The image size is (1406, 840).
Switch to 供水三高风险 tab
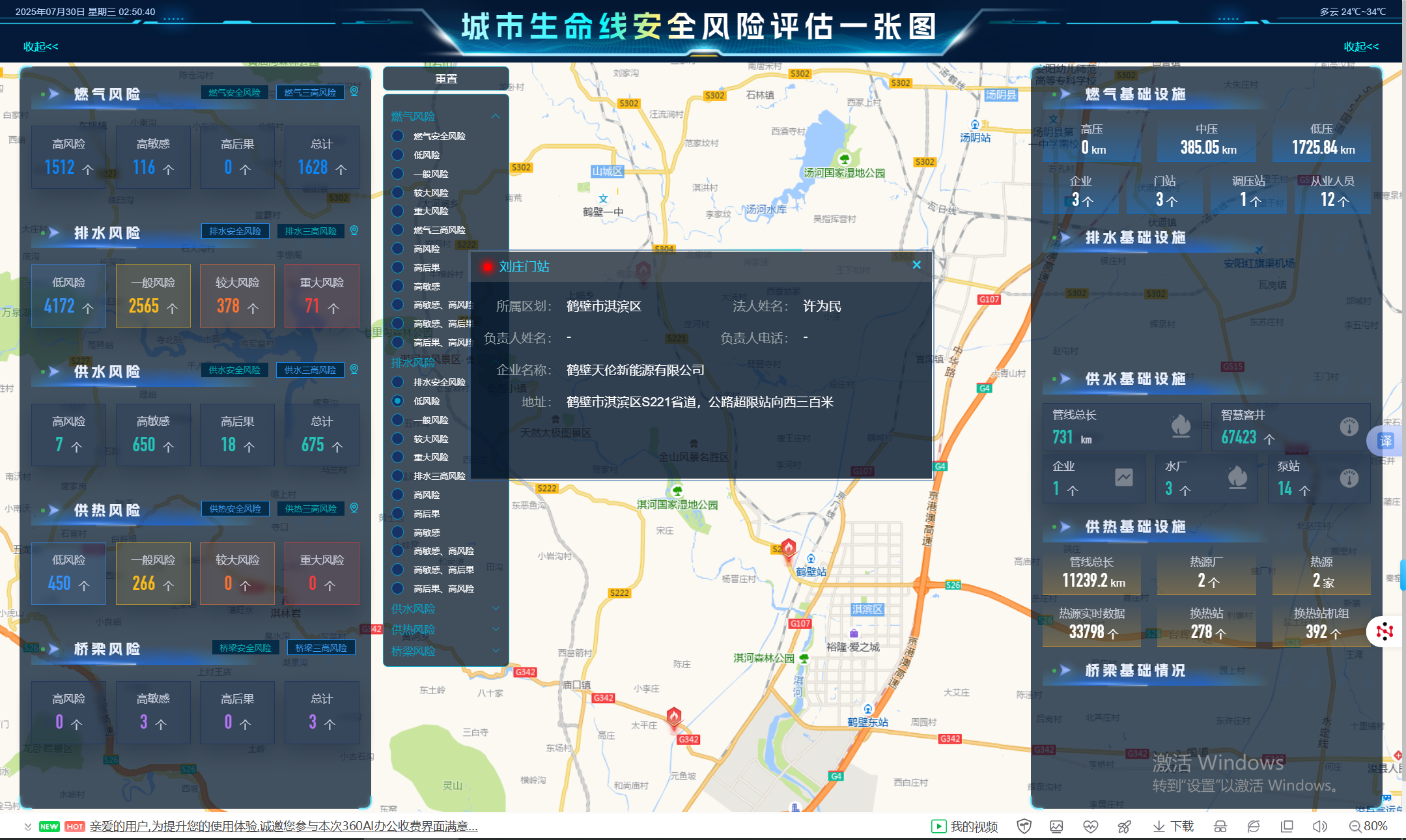(310, 370)
